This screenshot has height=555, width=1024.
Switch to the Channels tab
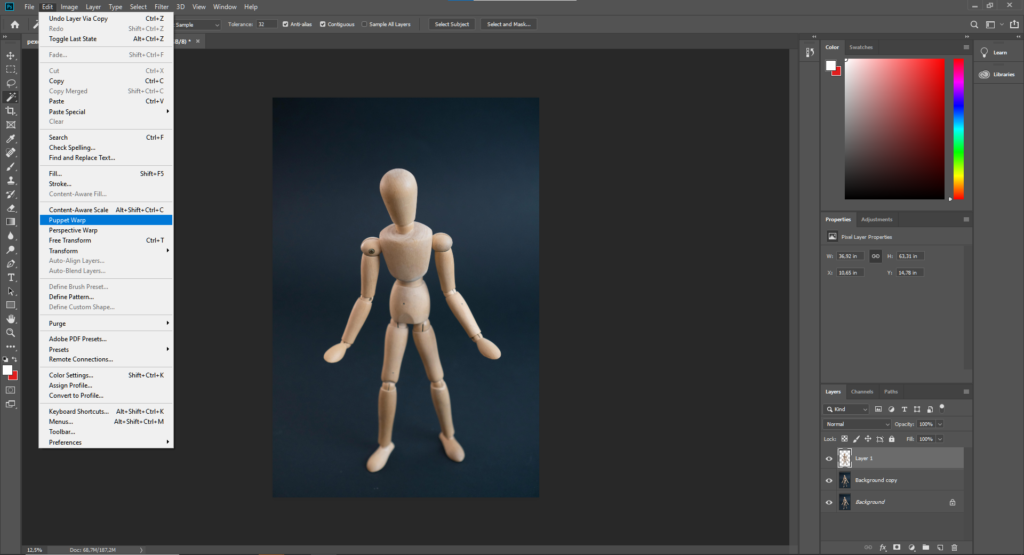[861, 392]
